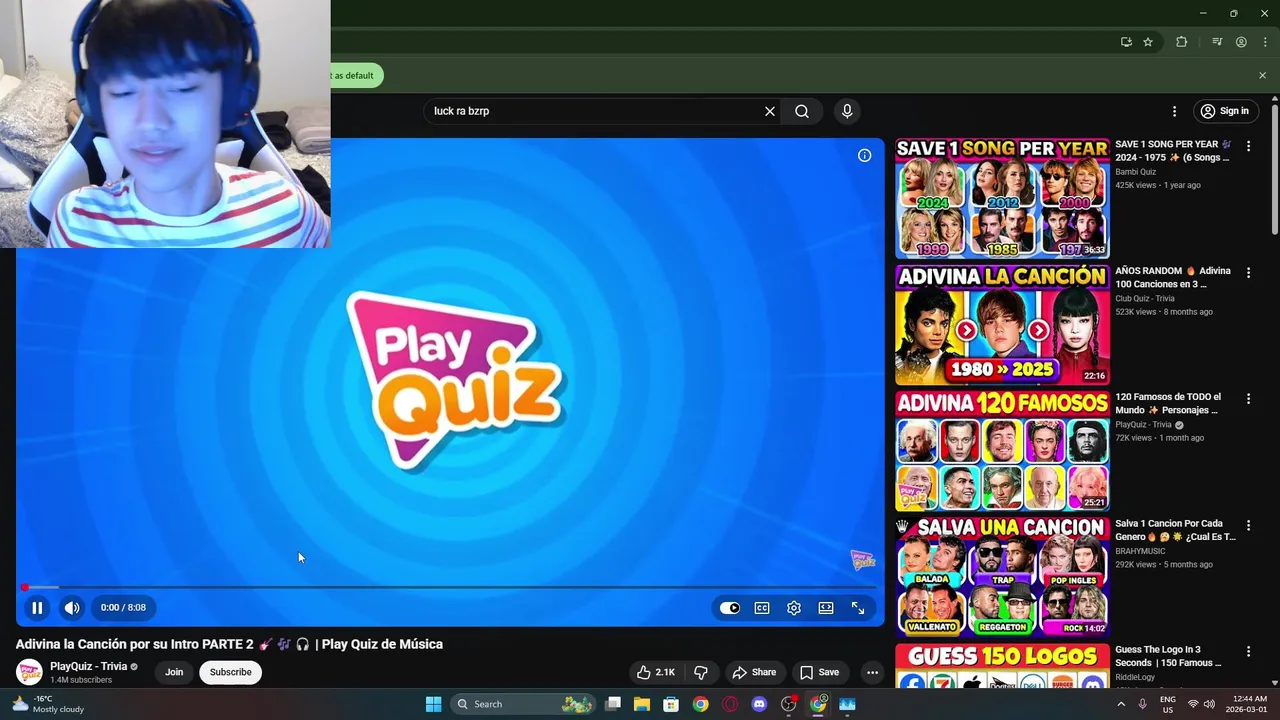Turn on closed captions CC button
This screenshot has height=720, width=1280.
pos(762,608)
